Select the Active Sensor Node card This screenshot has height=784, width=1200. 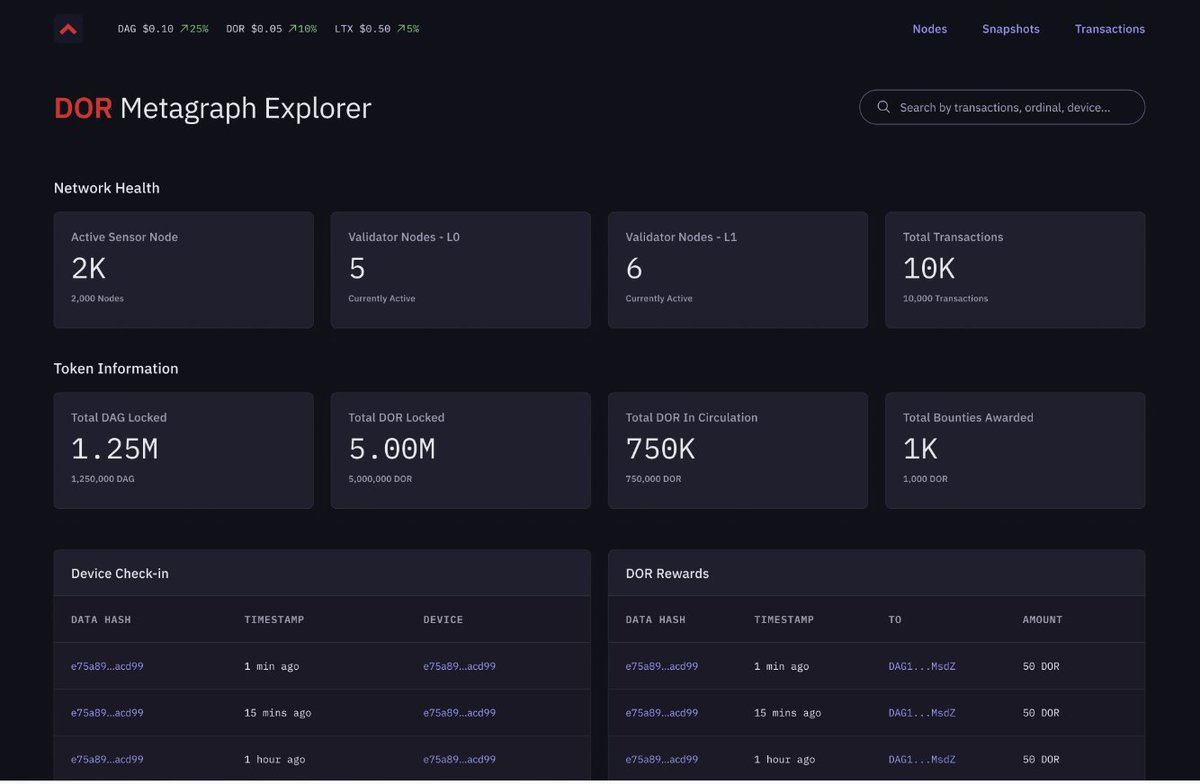[183, 270]
